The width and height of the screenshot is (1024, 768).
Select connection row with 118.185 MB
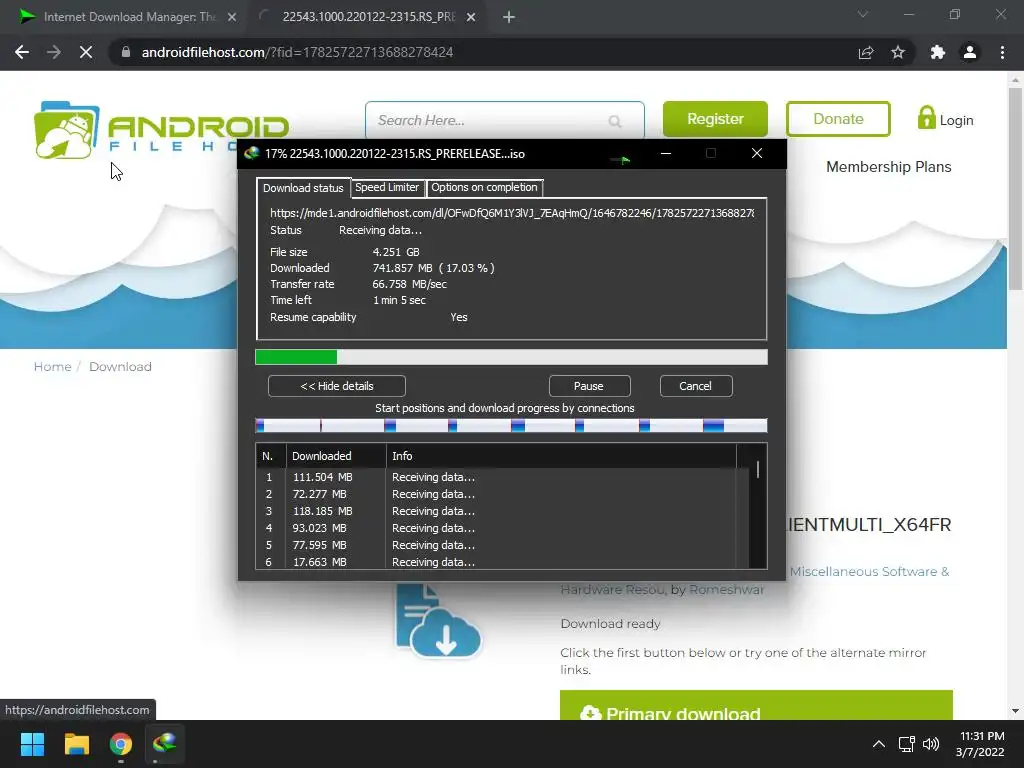point(502,511)
